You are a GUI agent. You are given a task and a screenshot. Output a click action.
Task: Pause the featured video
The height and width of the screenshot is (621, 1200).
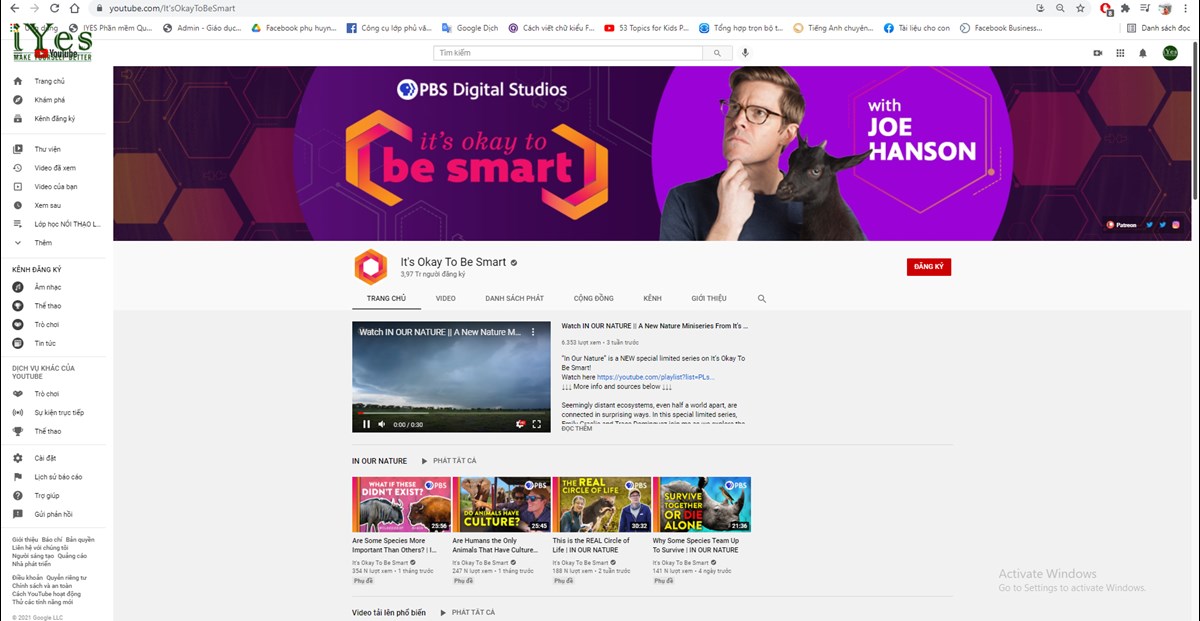click(x=366, y=424)
